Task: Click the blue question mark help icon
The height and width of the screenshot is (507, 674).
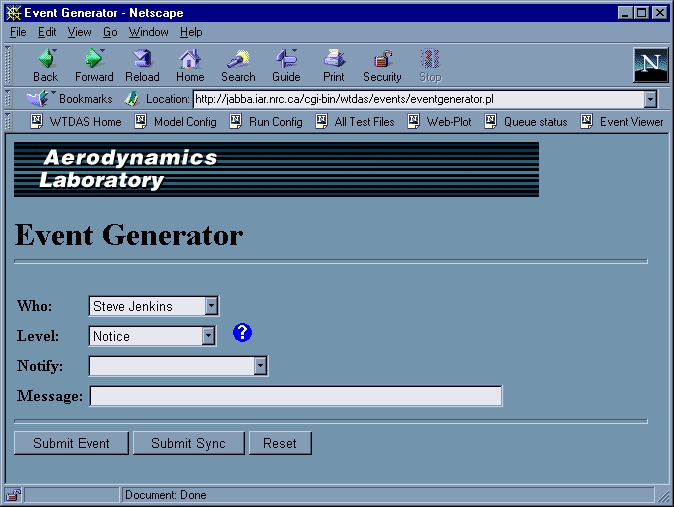Action: pyautogui.click(x=242, y=332)
